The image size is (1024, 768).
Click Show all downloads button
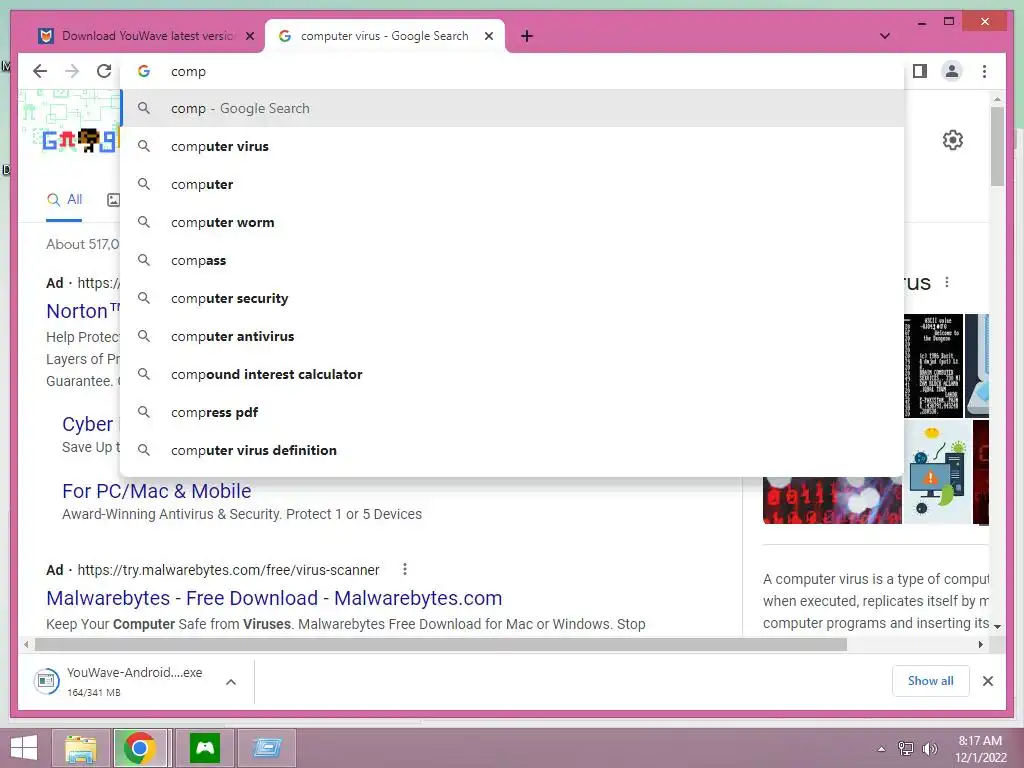tap(931, 681)
